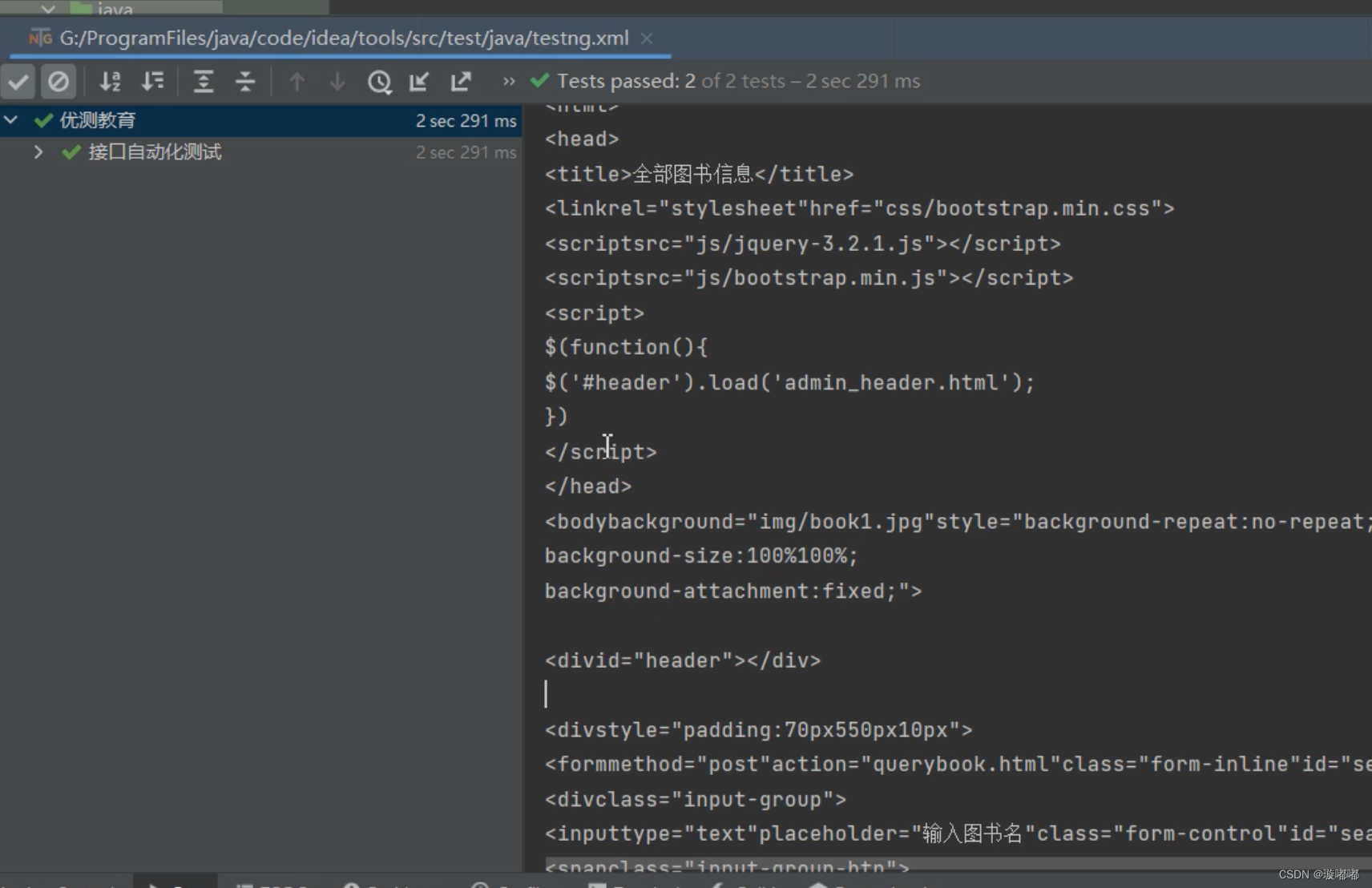Viewport: 1372px width, 888px height.
Task: Click the 2 sec 291 ms duration of 接口自动化测试
Action: coord(466,152)
